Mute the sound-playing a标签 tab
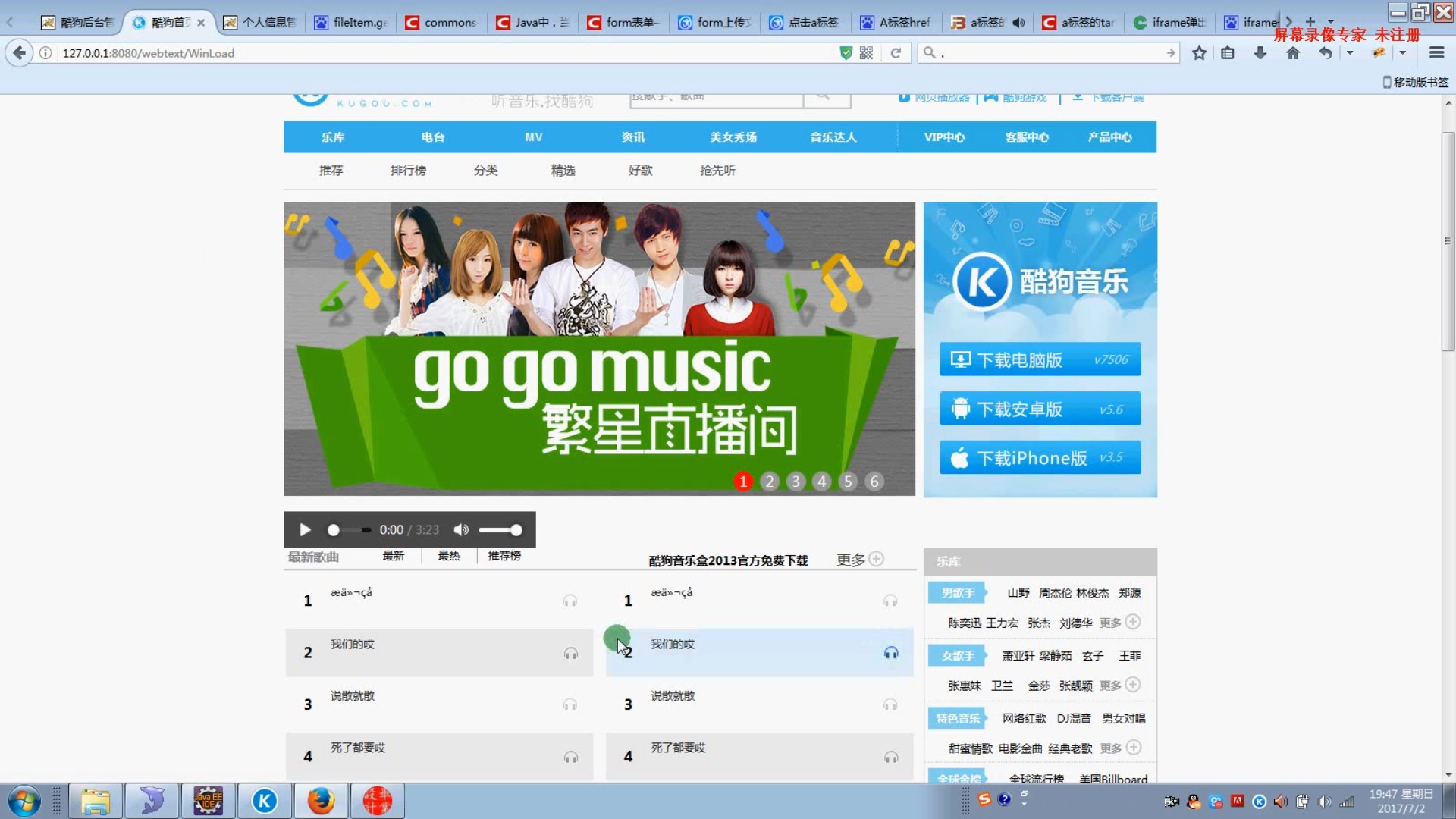The width and height of the screenshot is (1456, 819). 1018,23
